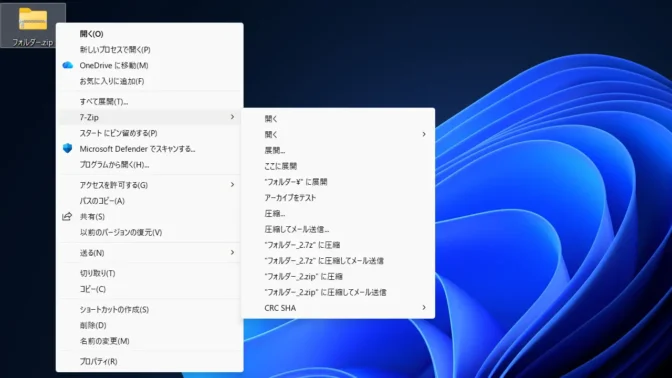Choose "フォルダー_2.zip" に圧縮してメール送信
Viewport: 672px width, 378px height.
(x=338, y=292)
